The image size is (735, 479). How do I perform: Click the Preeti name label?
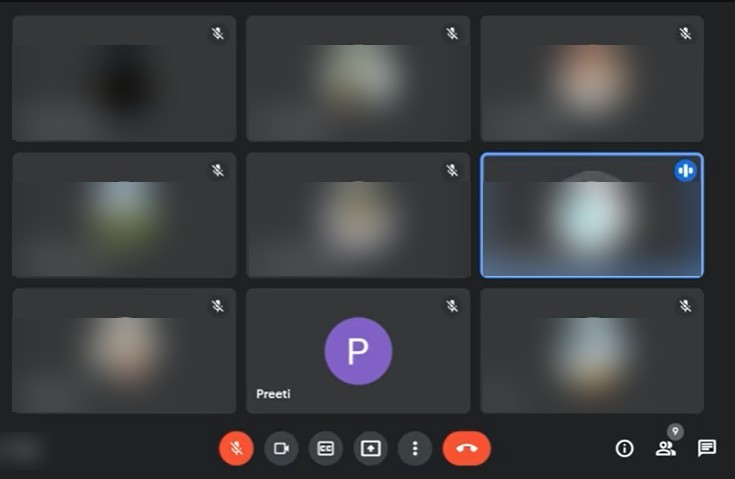[273, 394]
